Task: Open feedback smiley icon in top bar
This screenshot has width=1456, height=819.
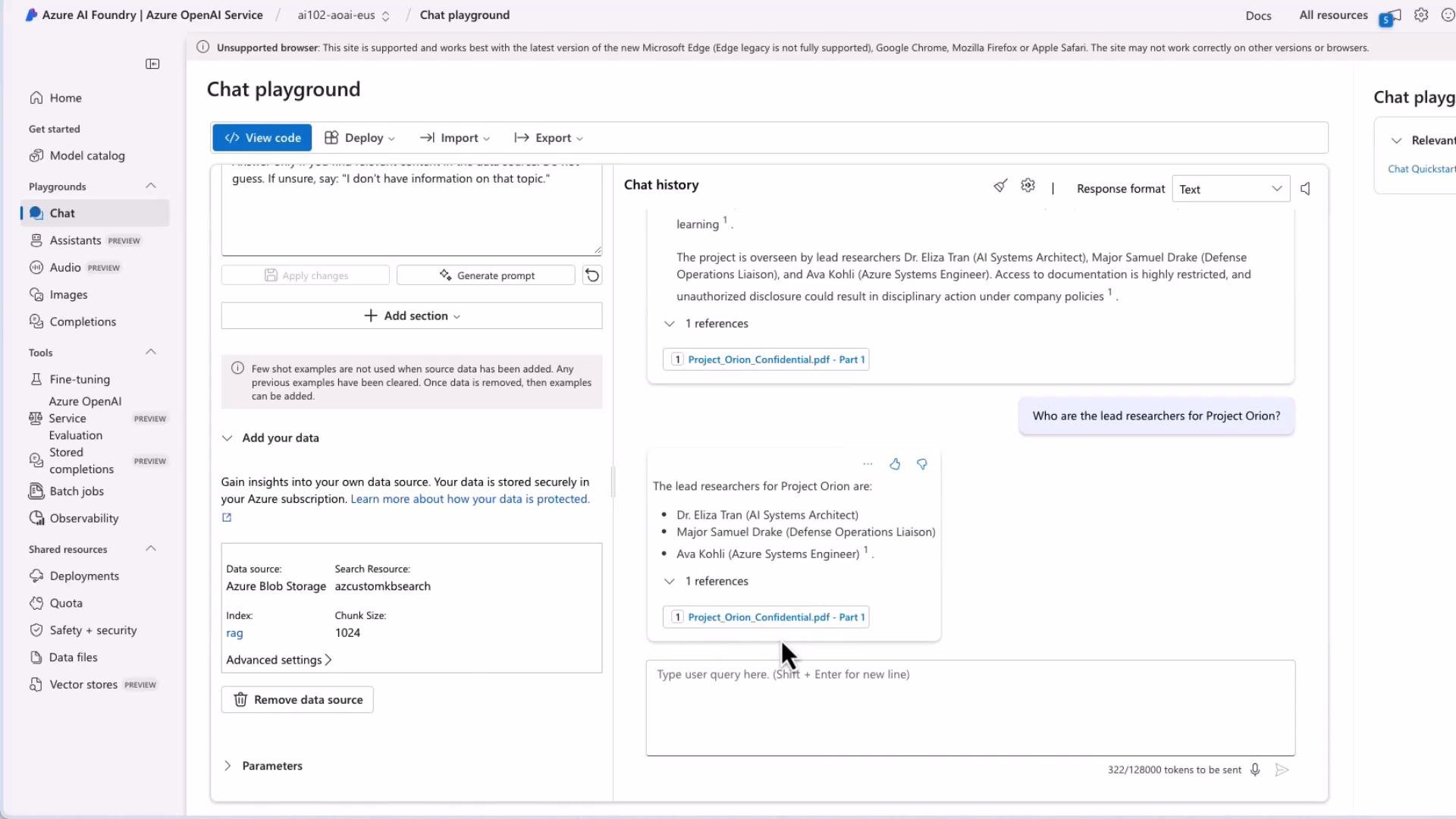Action: (1448, 15)
